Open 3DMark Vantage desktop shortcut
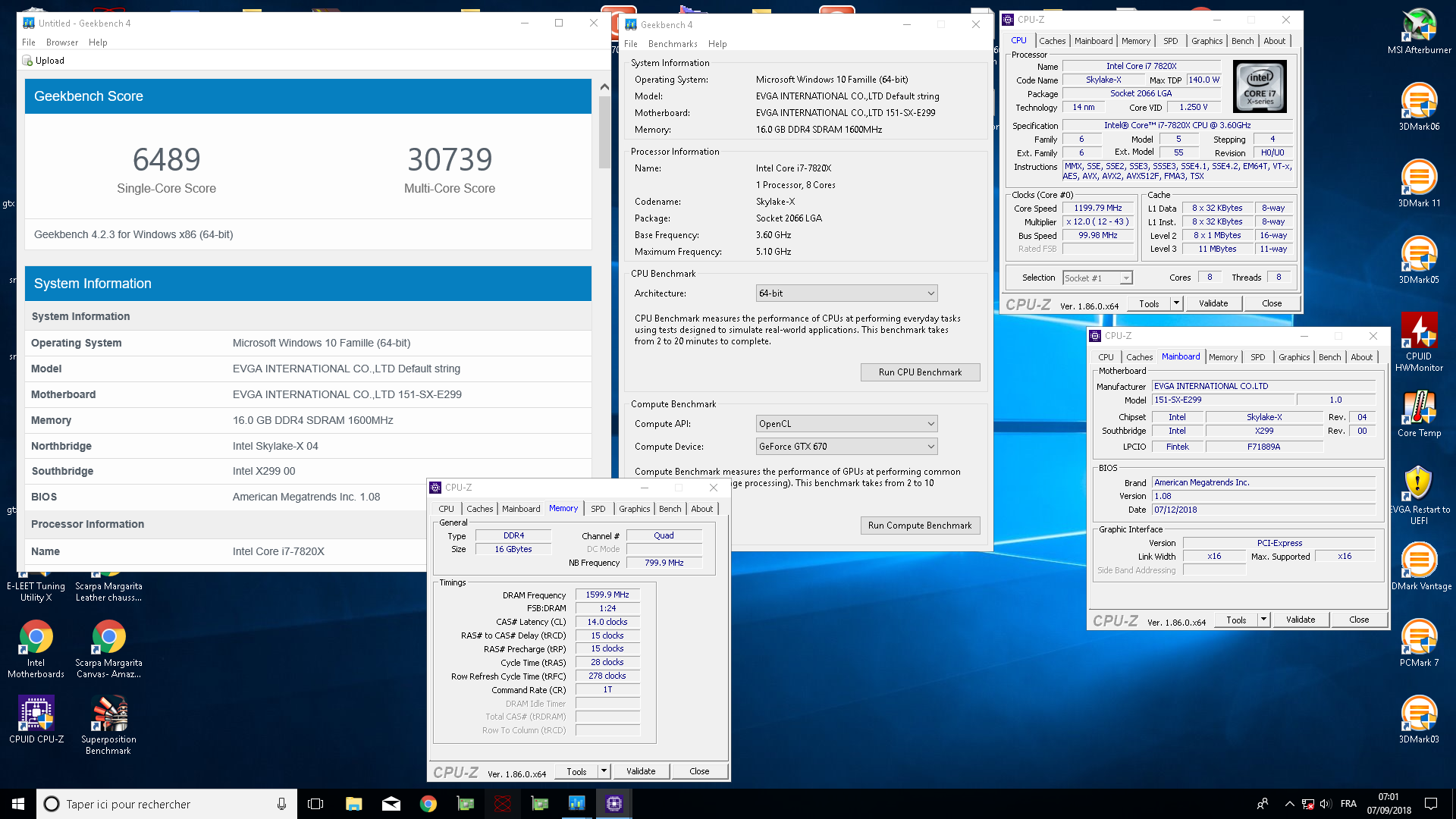This screenshot has width=1456, height=819. coord(1420,566)
